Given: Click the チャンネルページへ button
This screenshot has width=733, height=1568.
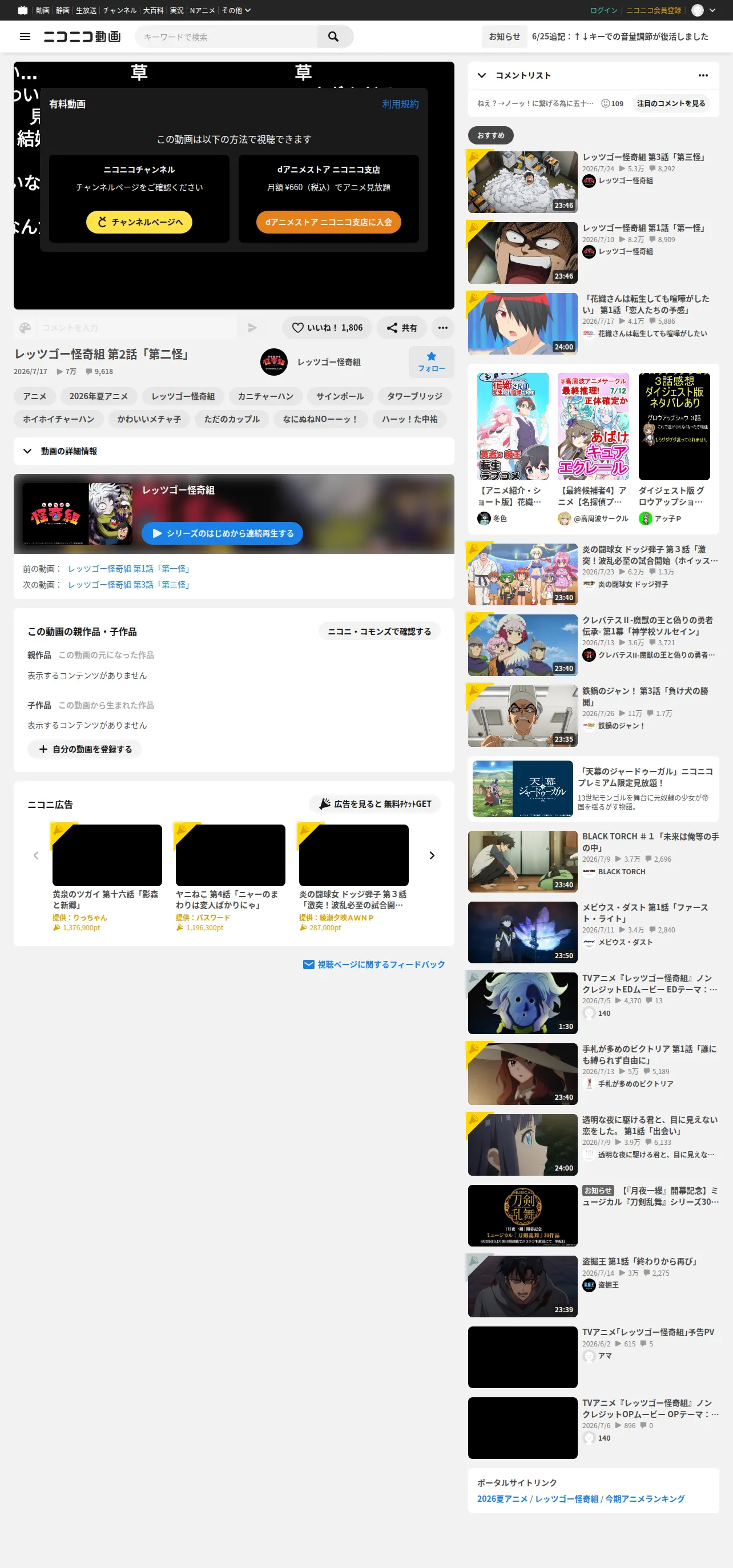Looking at the screenshot, I should pos(139,222).
